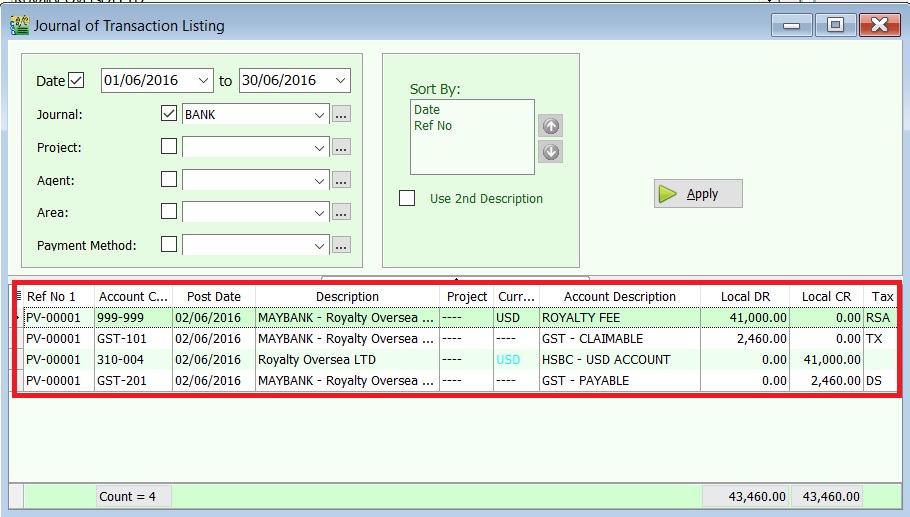Toggle the Agent filter checkbox
The image size is (910, 517).
pyautogui.click(x=169, y=180)
